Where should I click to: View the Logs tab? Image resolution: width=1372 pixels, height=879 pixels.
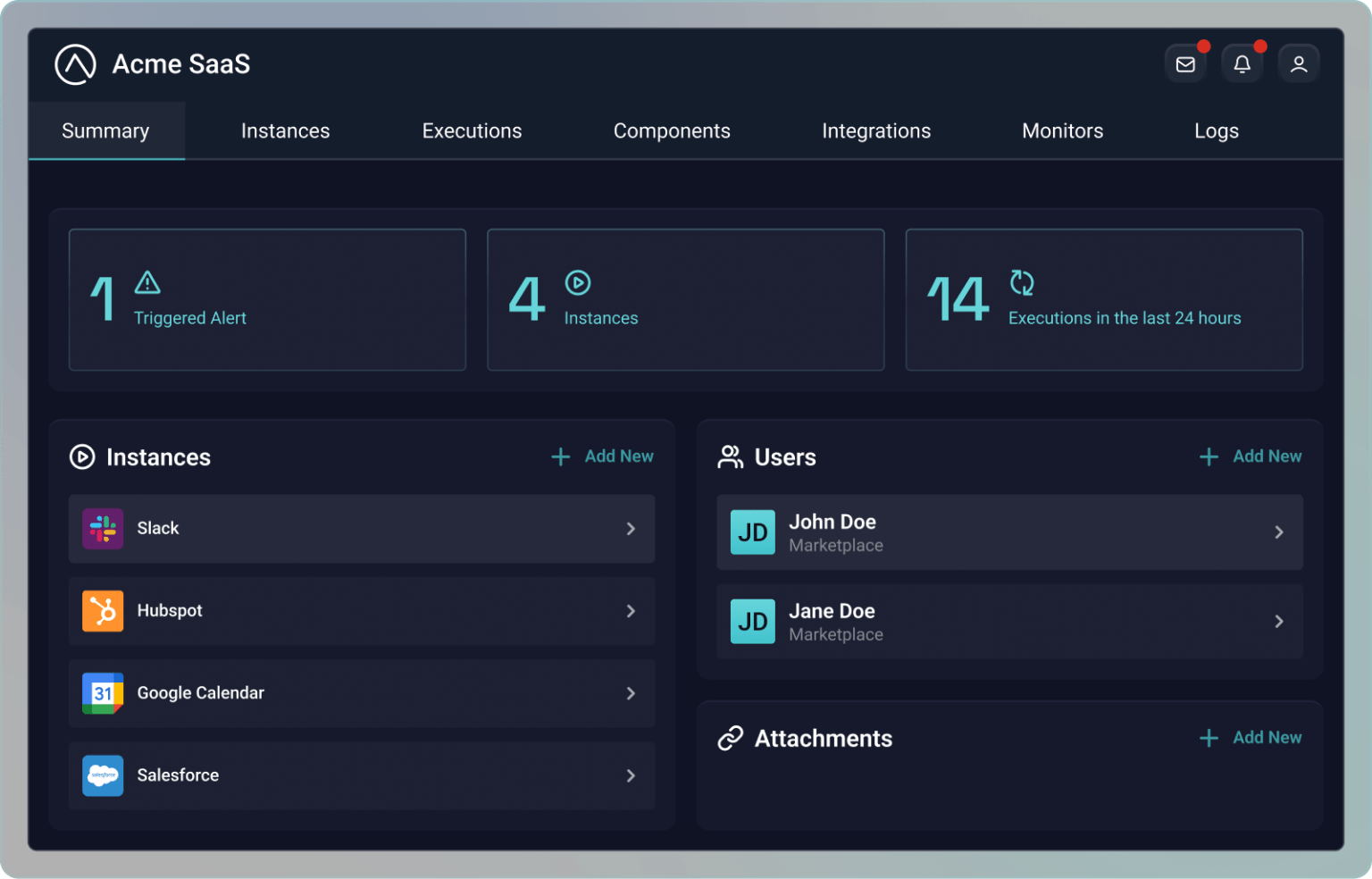[x=1217, y=130]
